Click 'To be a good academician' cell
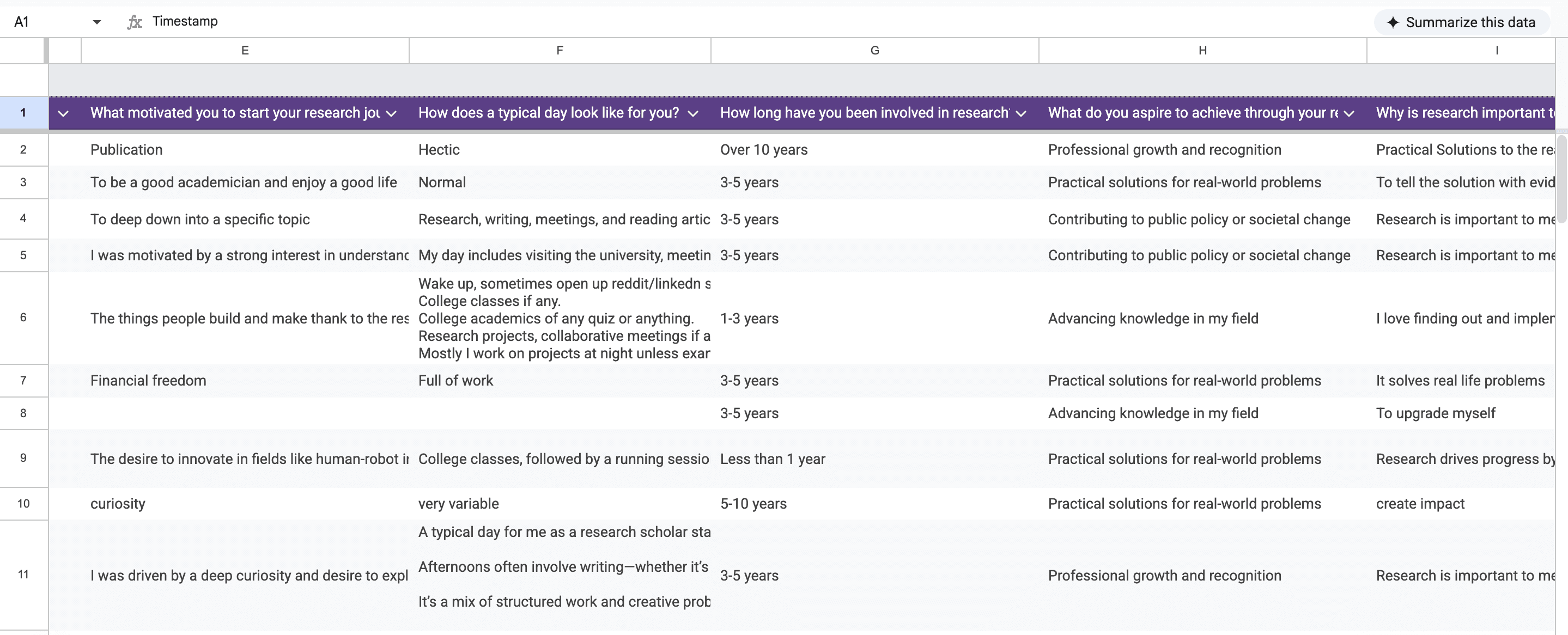 coord(245,182)
